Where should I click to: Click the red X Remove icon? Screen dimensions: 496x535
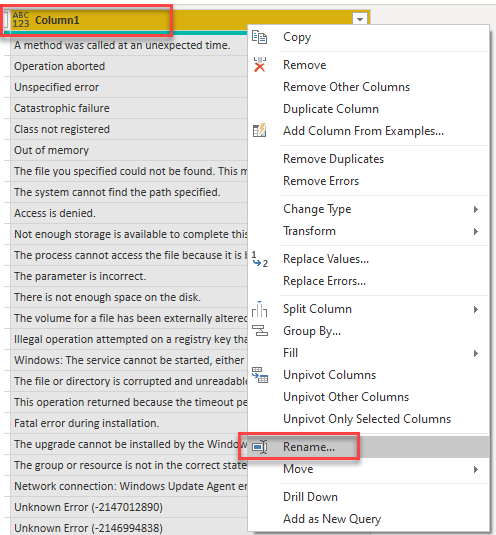(260, 64)
